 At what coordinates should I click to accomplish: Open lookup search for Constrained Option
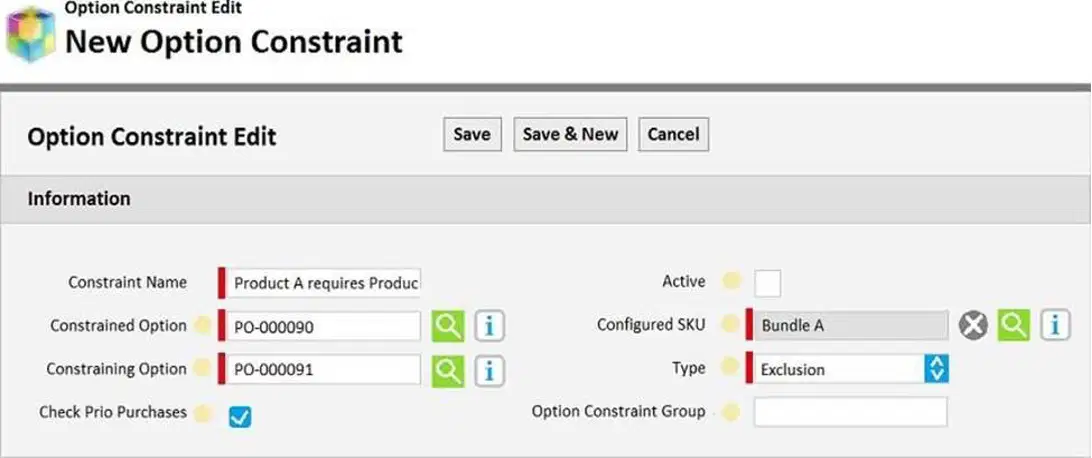pyautogui.click(x=447, y=326)
